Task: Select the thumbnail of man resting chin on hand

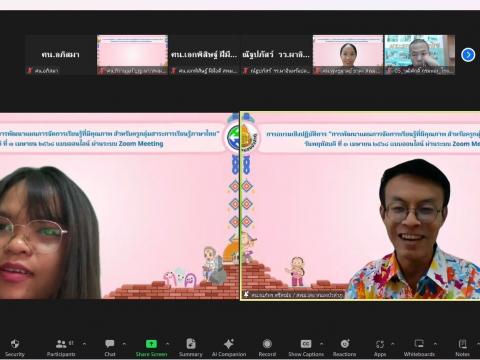Action: pyautogui.click(x=420, y=55)
